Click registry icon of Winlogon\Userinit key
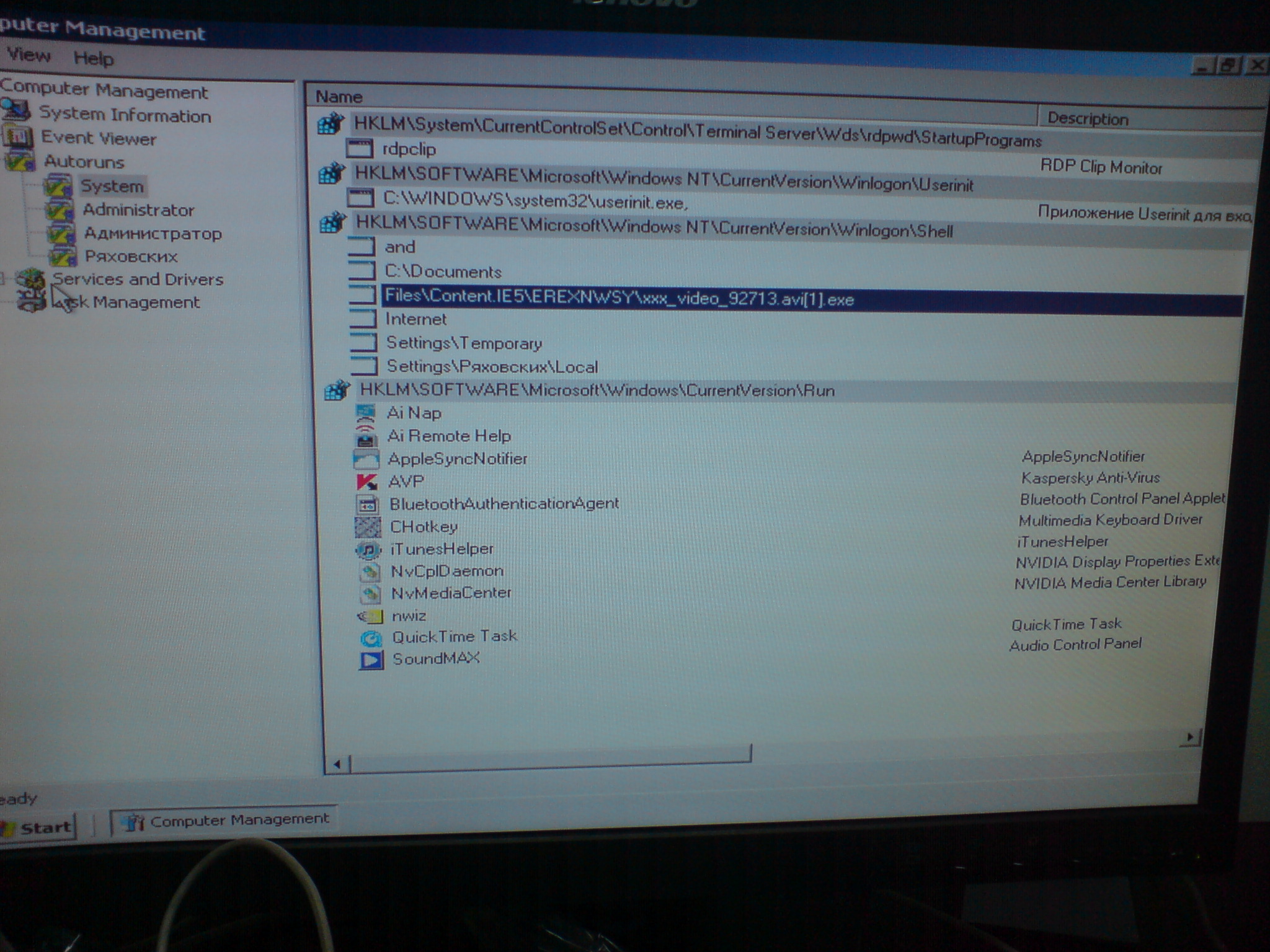The width and height of the screenshot is (1270, 952). (x=332, y=174)
